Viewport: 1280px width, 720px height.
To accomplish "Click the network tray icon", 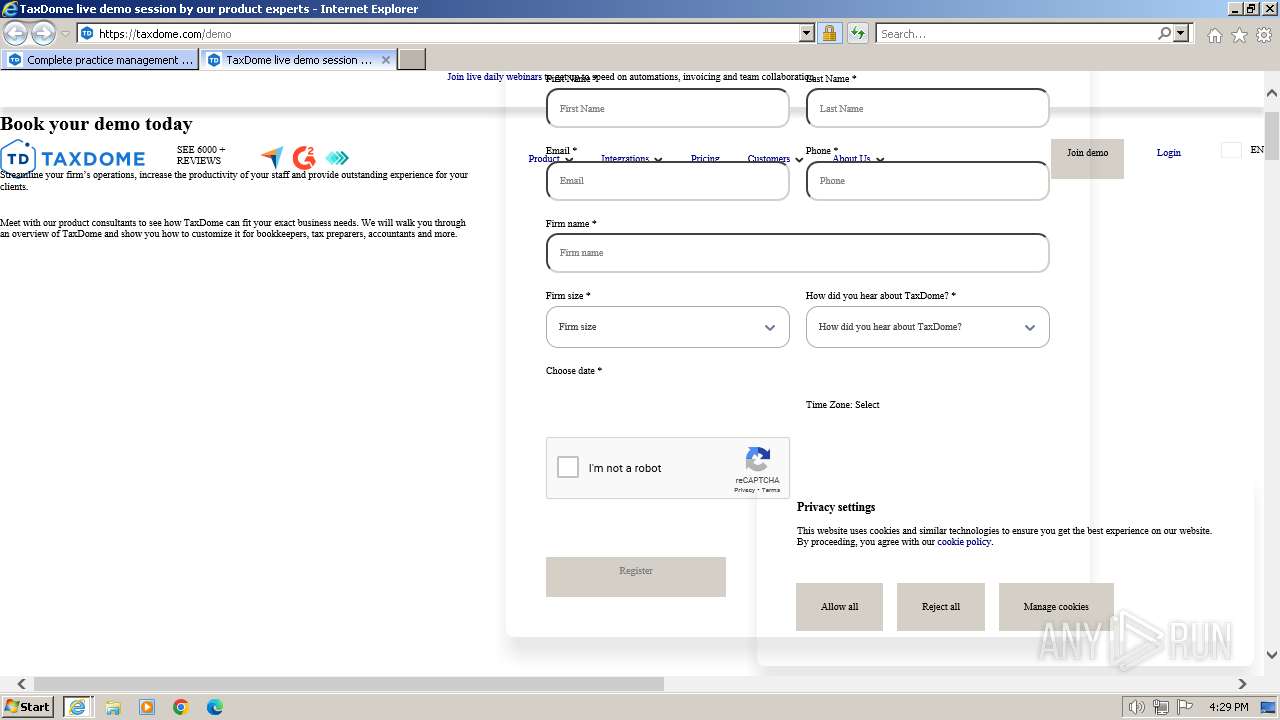I will (1161, 707).
